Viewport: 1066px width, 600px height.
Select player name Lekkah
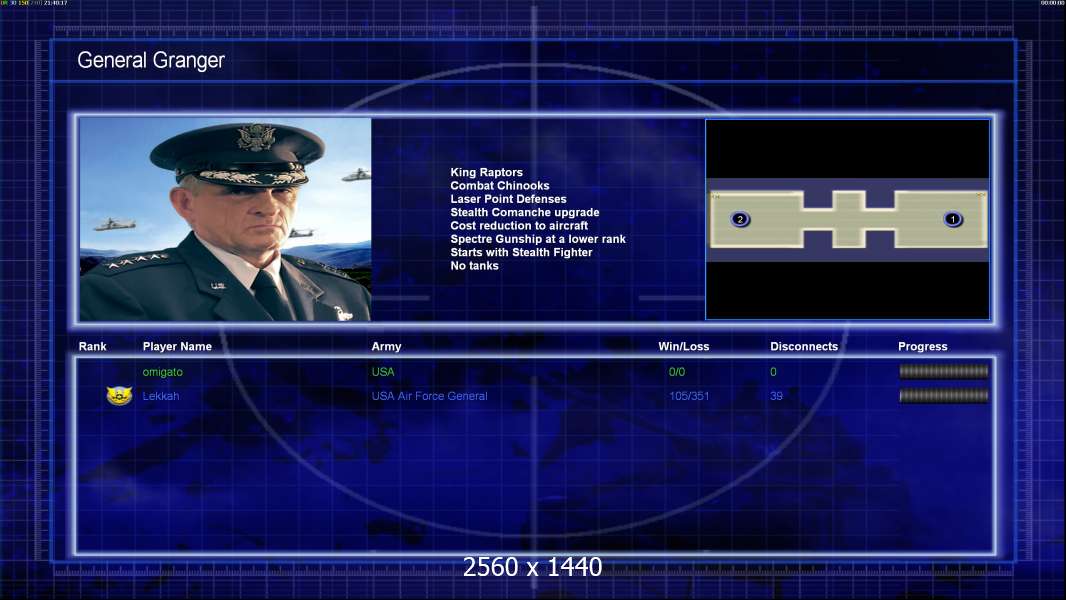tap(160, 395)
